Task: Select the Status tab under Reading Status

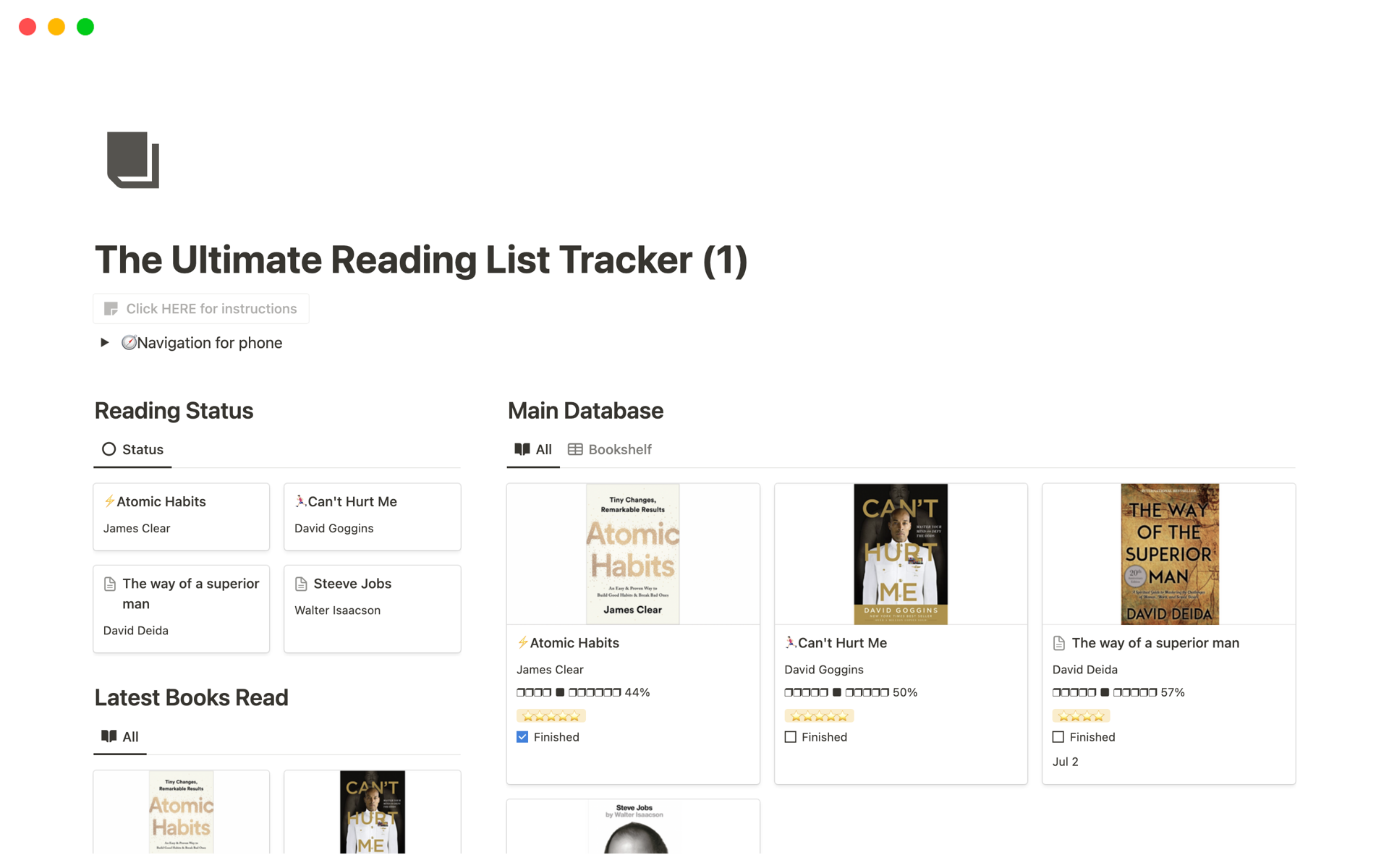Action: [133, 450]
